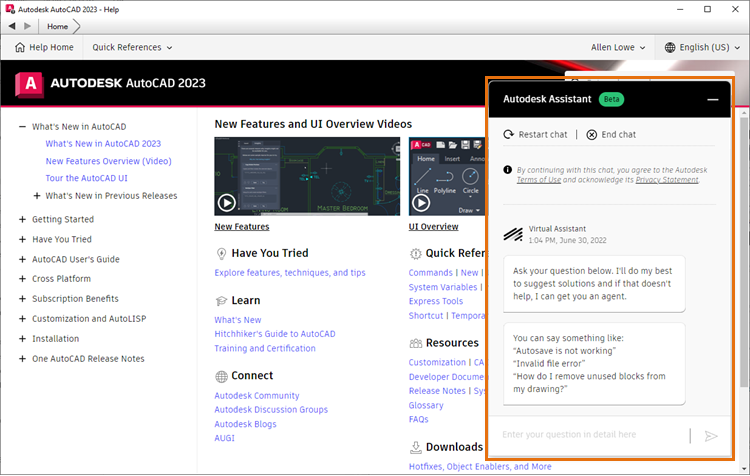Open Hitchhiker's Guide to AutoCAD link
The image size is (750, 476).
click(275, 334)
